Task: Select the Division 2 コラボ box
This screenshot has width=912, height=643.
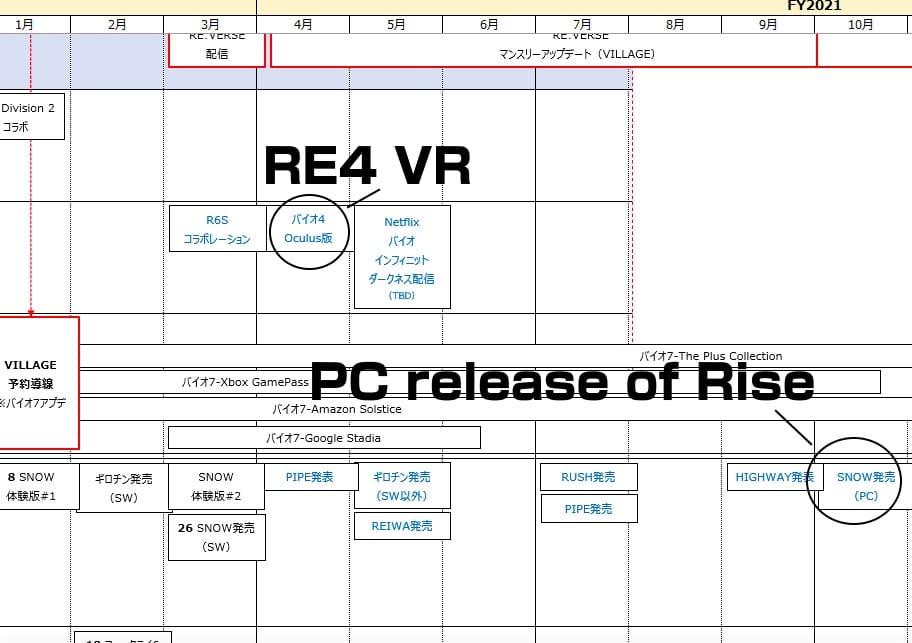Action: click(x=31, y=117)
